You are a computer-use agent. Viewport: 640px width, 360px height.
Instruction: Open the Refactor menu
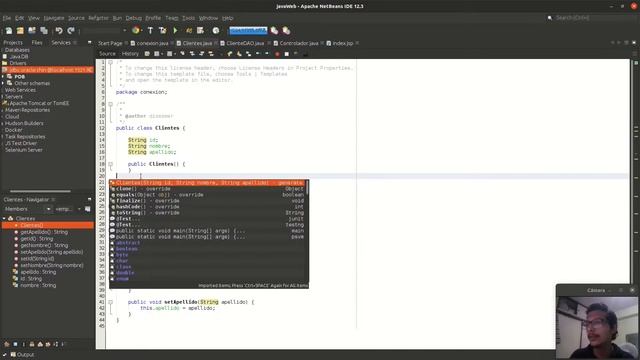click(x=98, y=18)
